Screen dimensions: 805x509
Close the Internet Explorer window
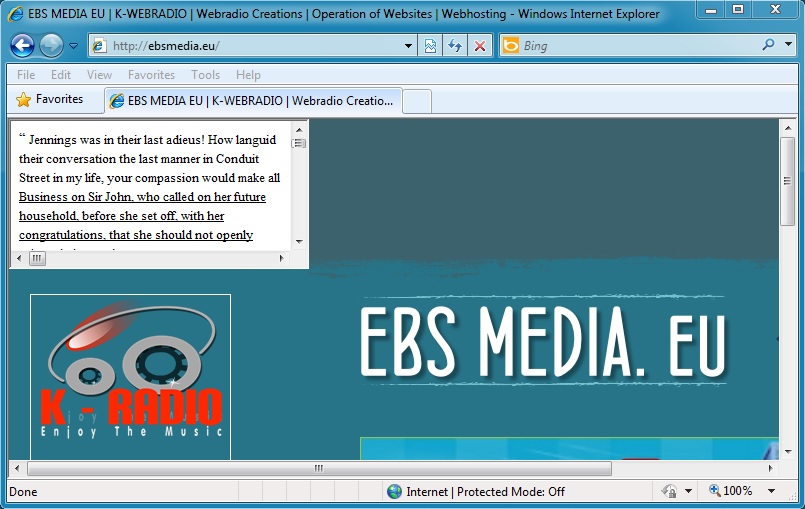[775, 9]
